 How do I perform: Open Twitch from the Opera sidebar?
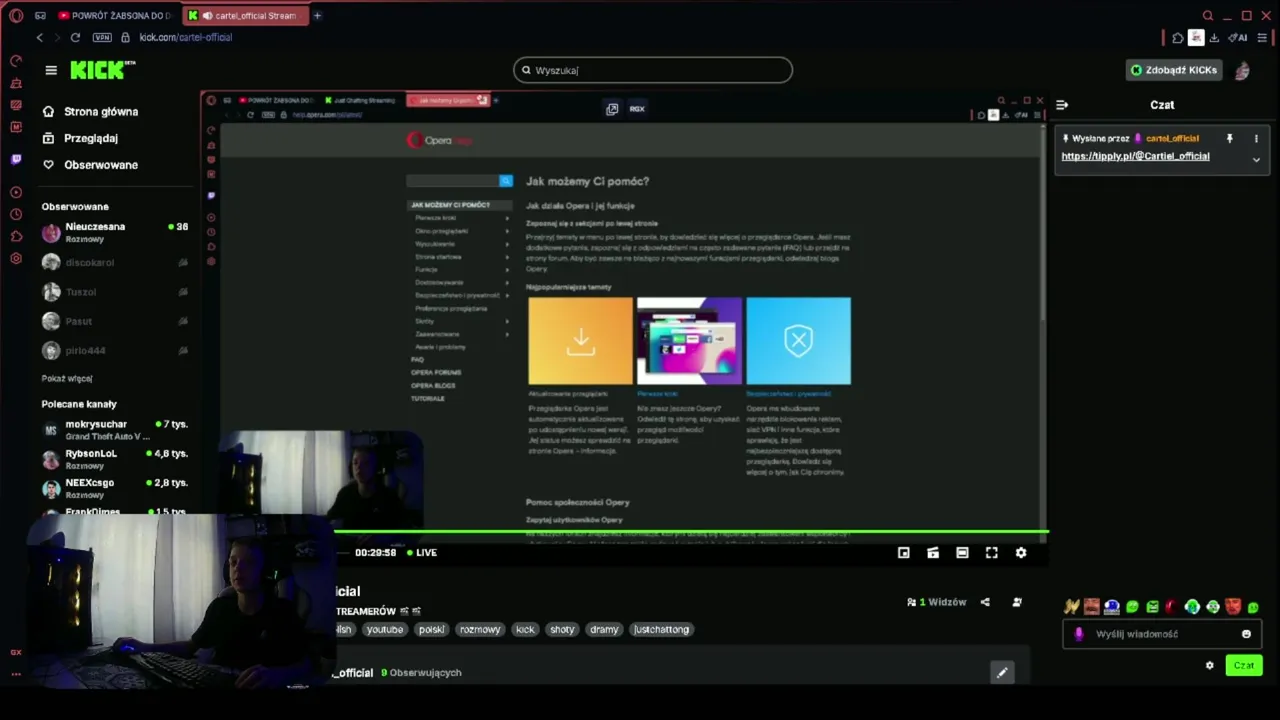pos(16,159)
